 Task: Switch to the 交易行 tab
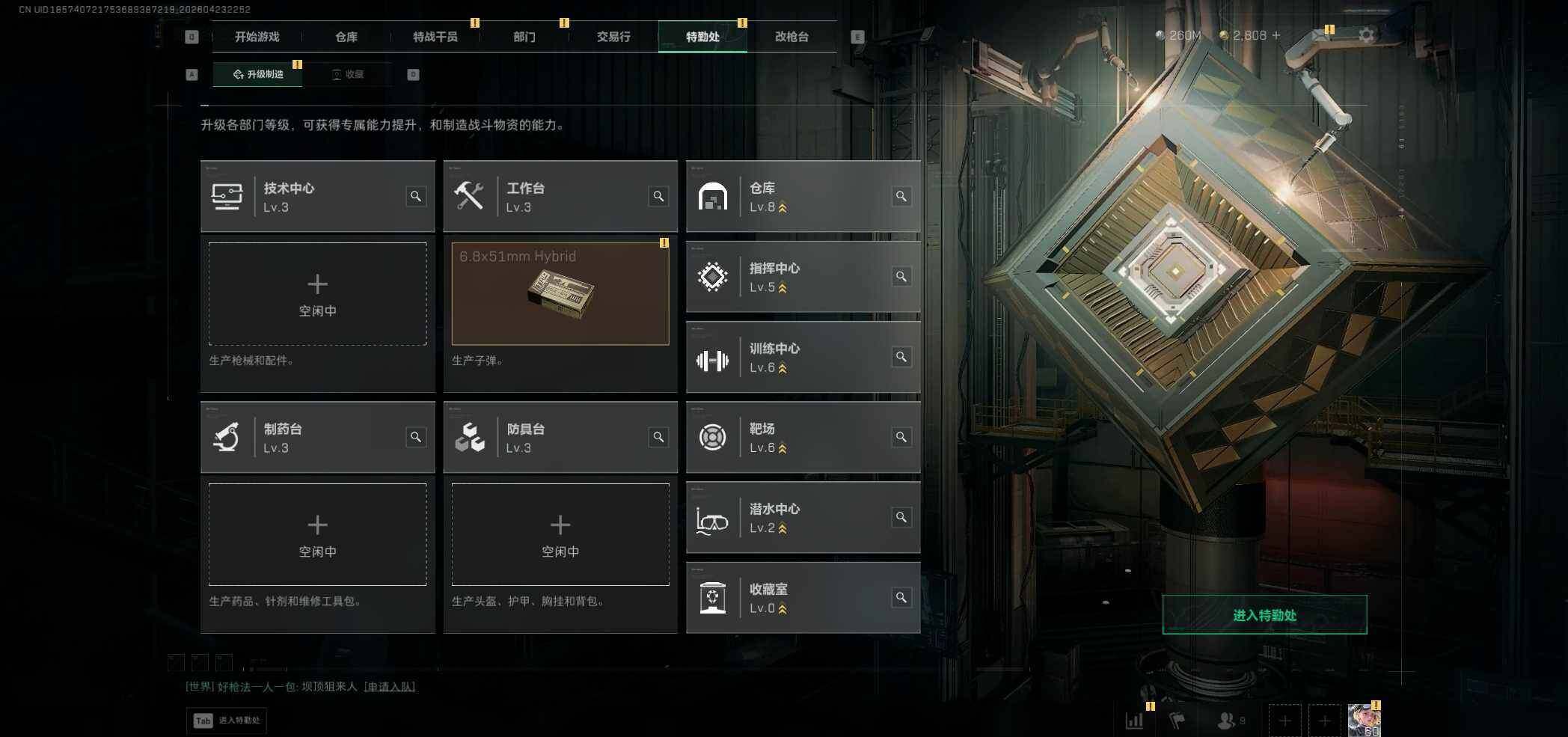pyautogui.click(x=613, y=37)
